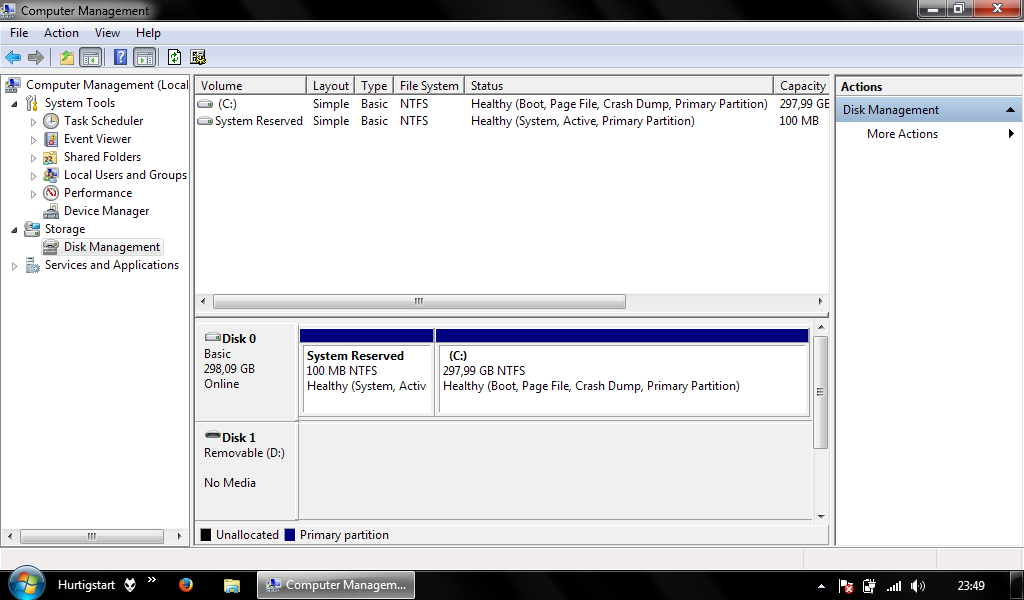
Task: Launch Firefox from the taskbar
Action: [186, 584]
